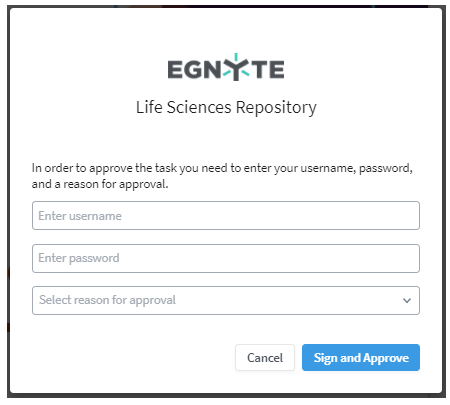
Task: Click the letters EGN in the logo
Action: (x=195, y=70)
